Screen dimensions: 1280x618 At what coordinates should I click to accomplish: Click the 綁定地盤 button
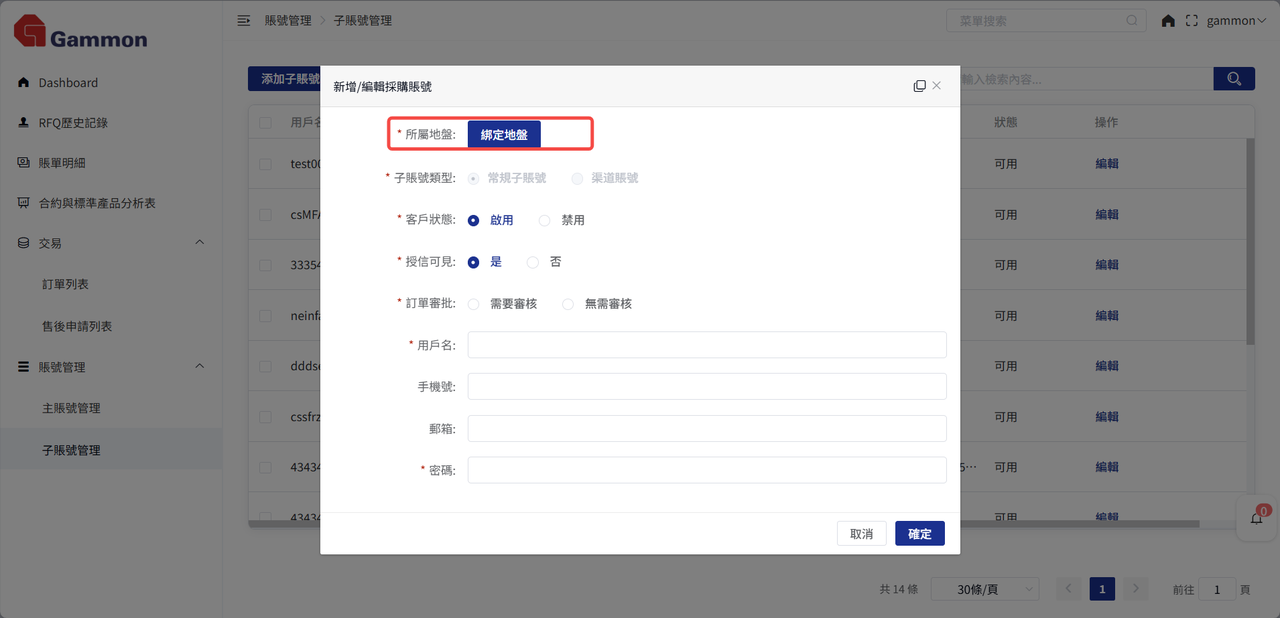pos(504,134)
